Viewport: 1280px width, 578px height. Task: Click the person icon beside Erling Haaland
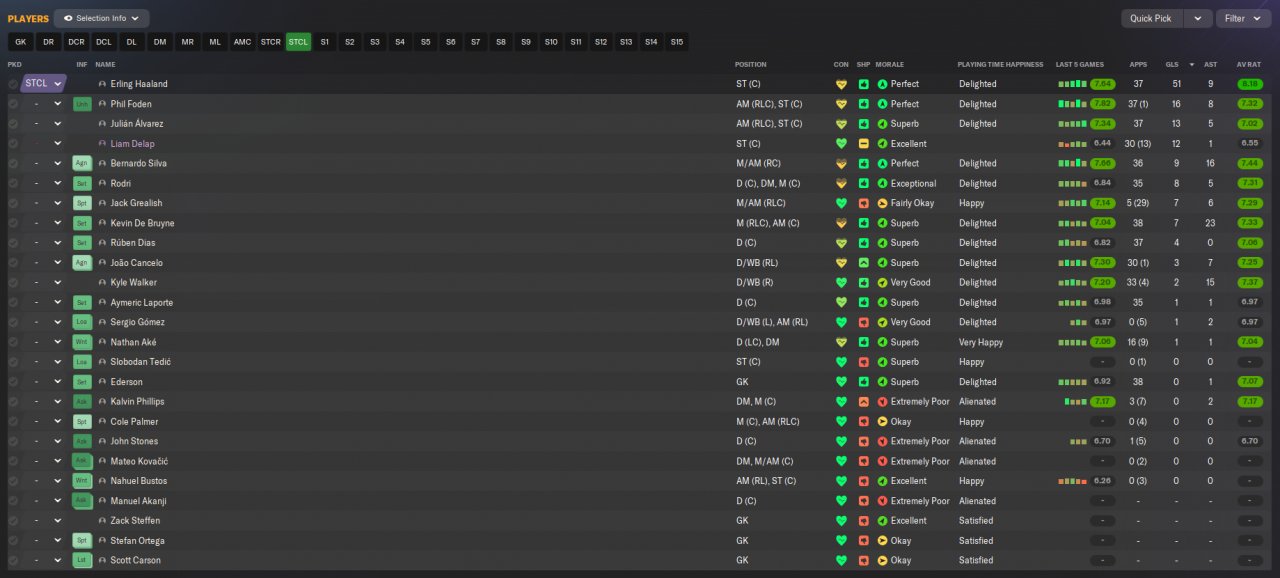point(102,84)
